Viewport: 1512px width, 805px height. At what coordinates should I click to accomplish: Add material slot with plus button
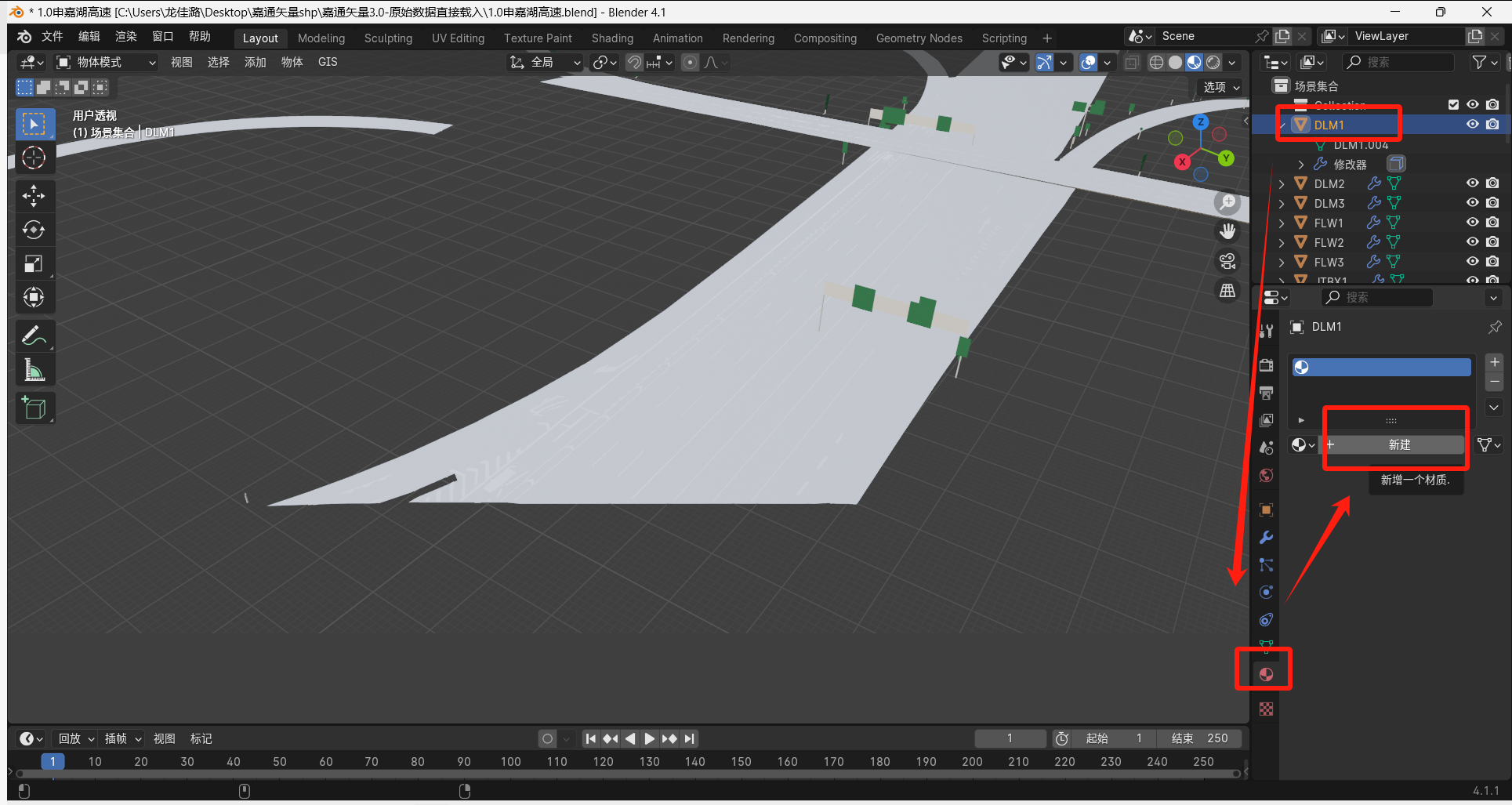(1495, 362)
